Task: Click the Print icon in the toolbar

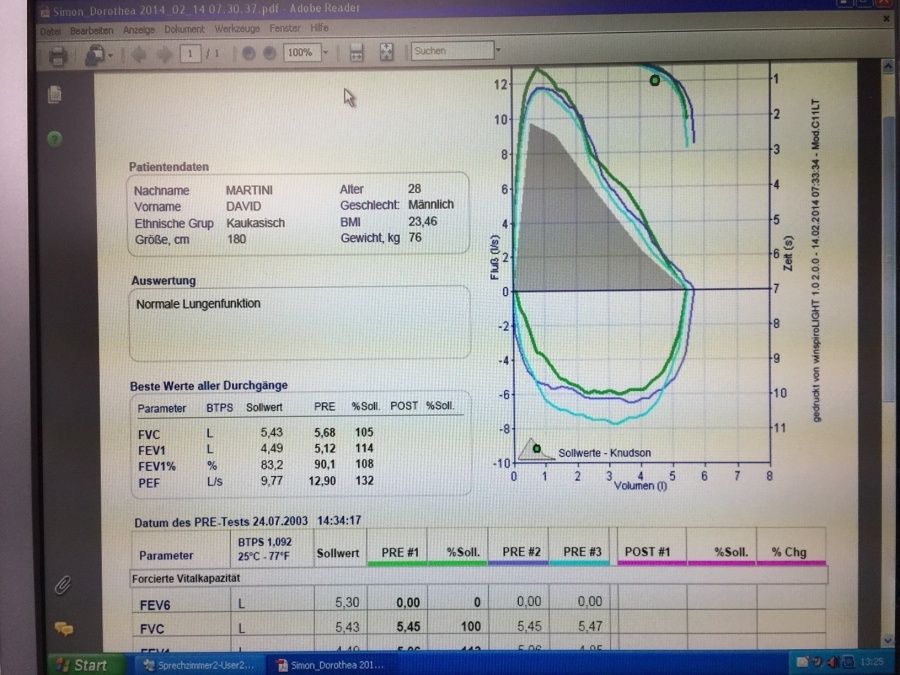Action: coord(58,54)
